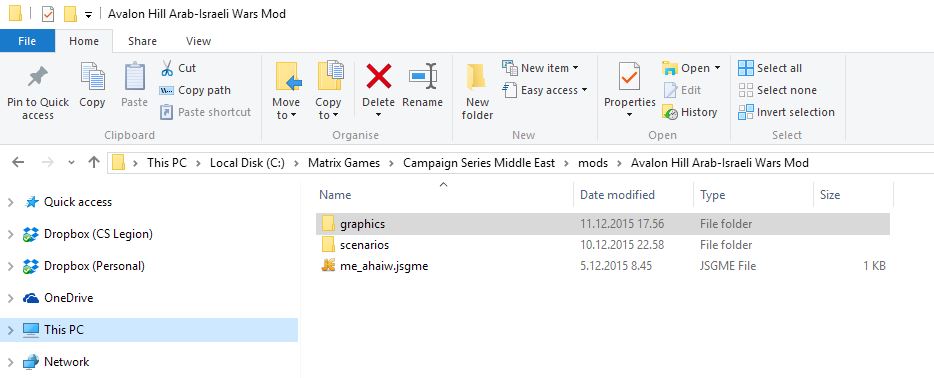Click Avalon Hill Arab-Israeli Wars Mod breadcrumb
The width and height of the screenshot is (934, 378).
pyautogui.click(x=720, y=163)
